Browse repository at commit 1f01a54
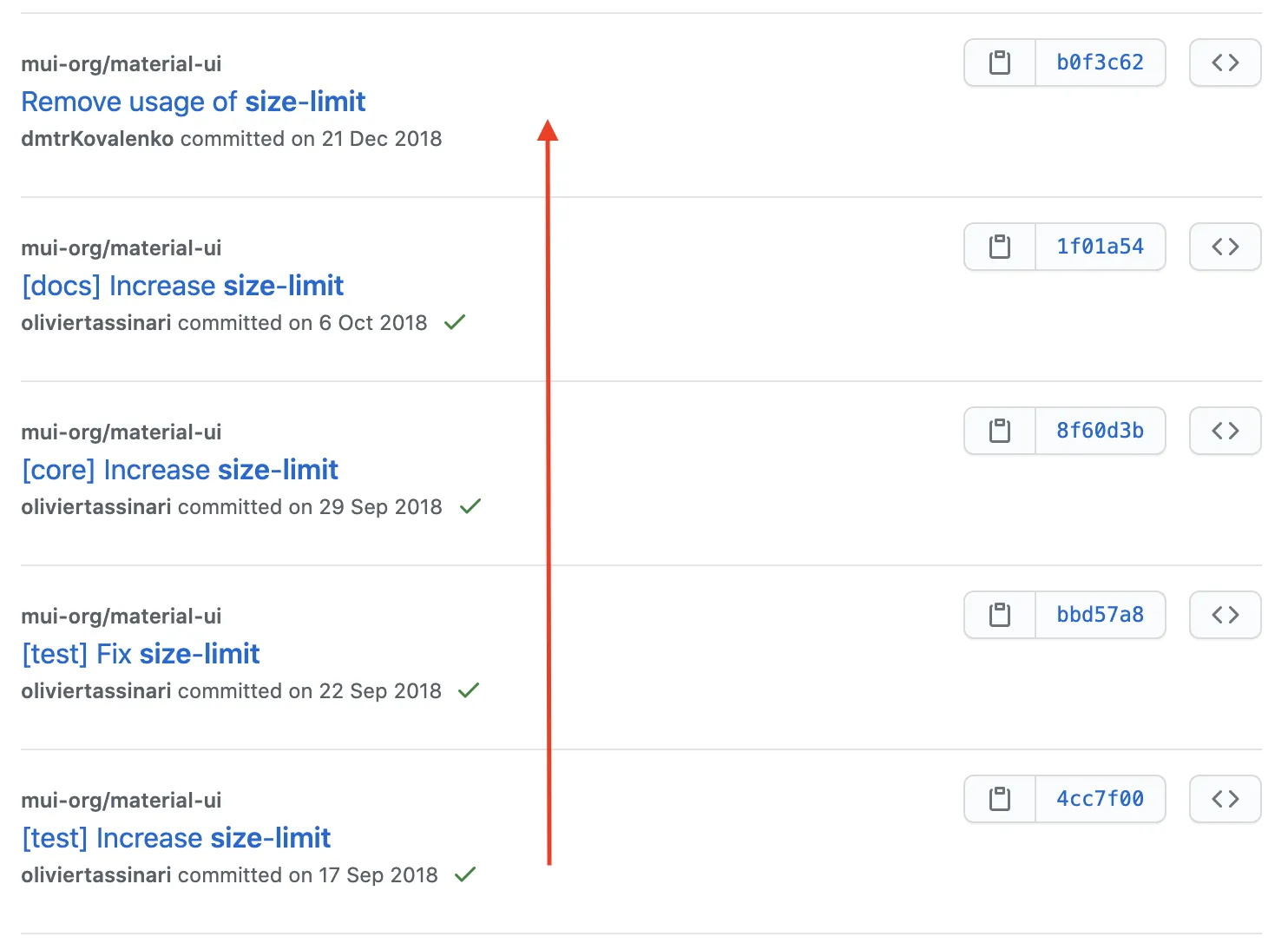This screenshot has height=950, width=1288. click(1225, 247)
